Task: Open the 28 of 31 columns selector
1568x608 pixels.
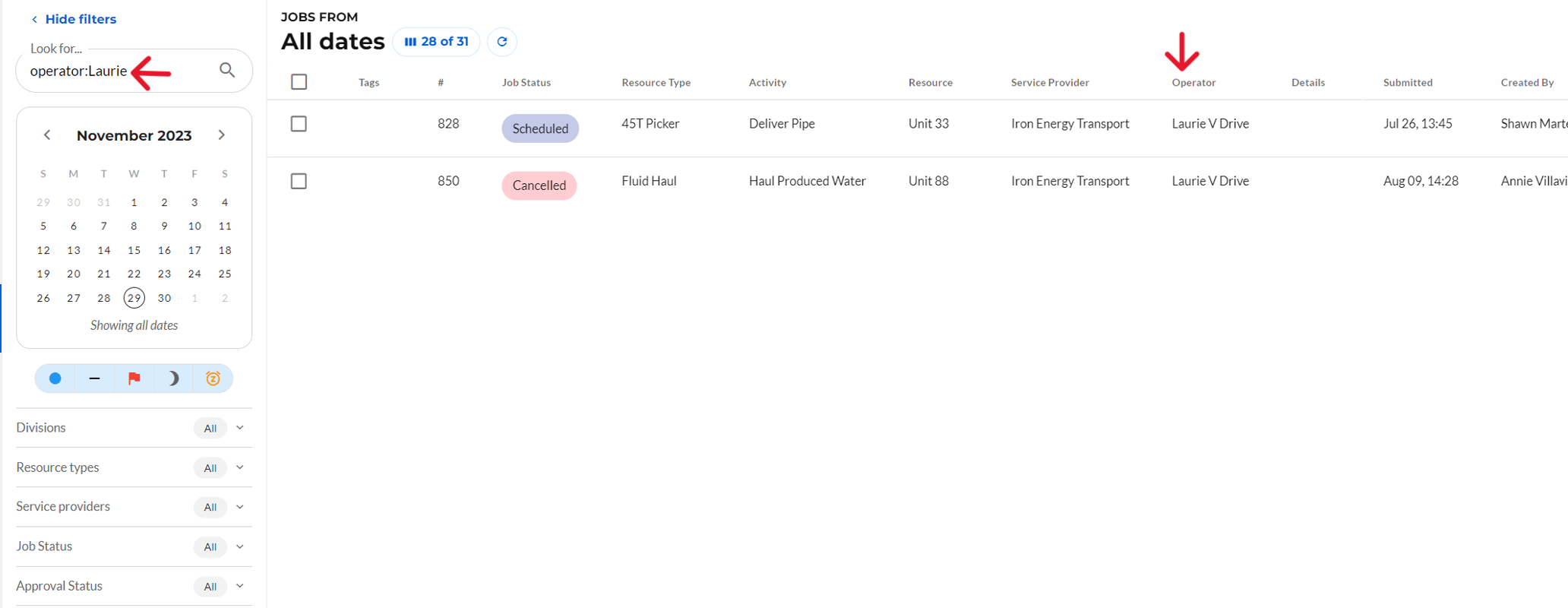Action: (x=436, y=42)
